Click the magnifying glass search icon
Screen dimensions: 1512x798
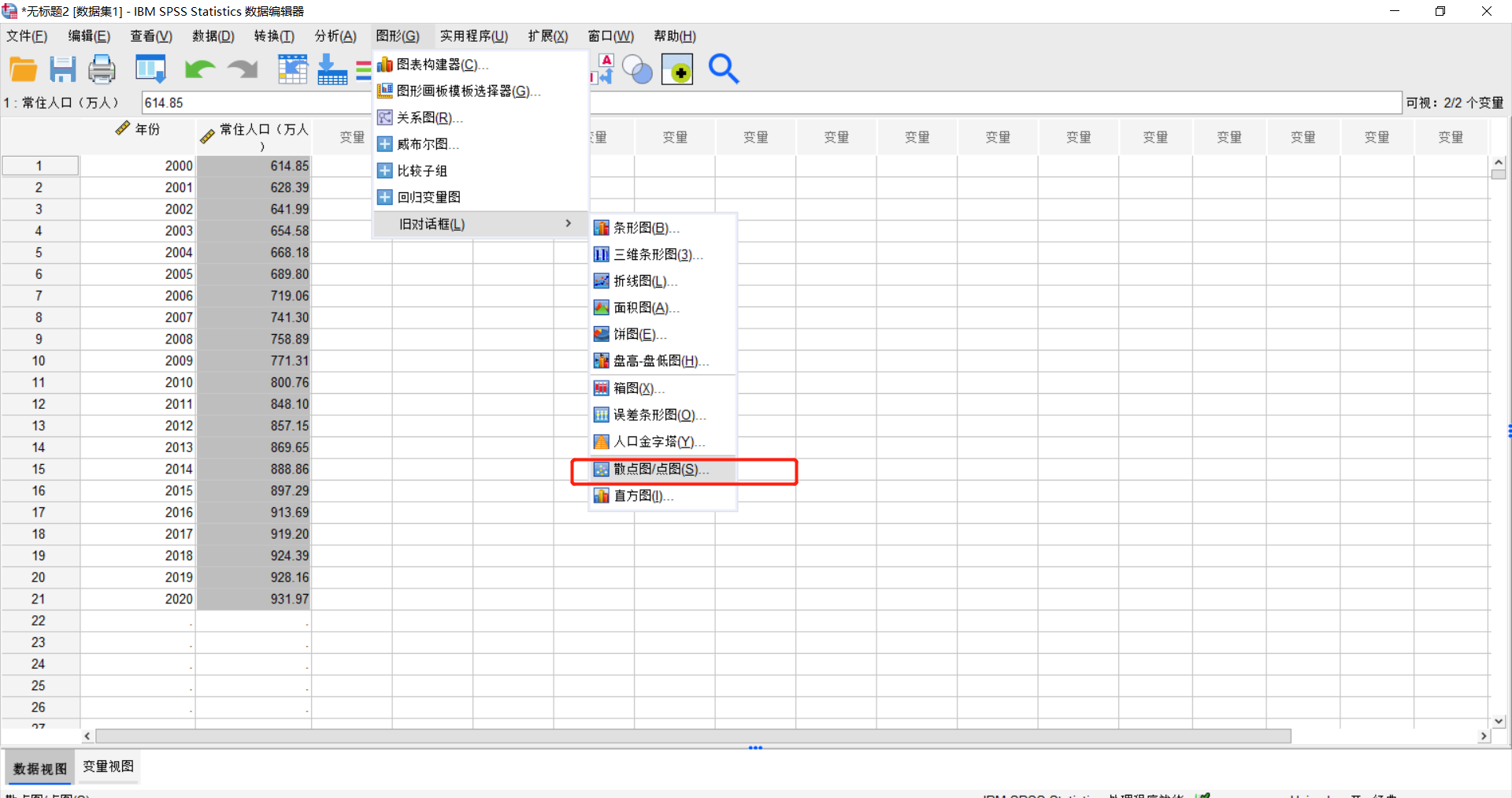point(724,69)
